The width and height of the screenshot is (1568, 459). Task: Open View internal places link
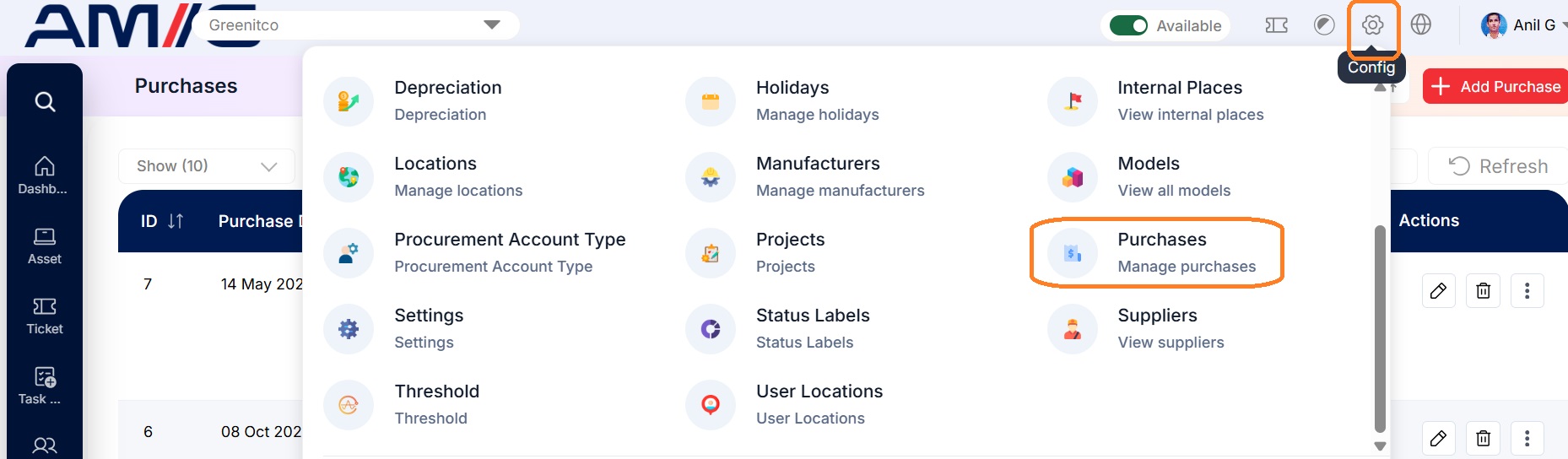(1191, 115)
